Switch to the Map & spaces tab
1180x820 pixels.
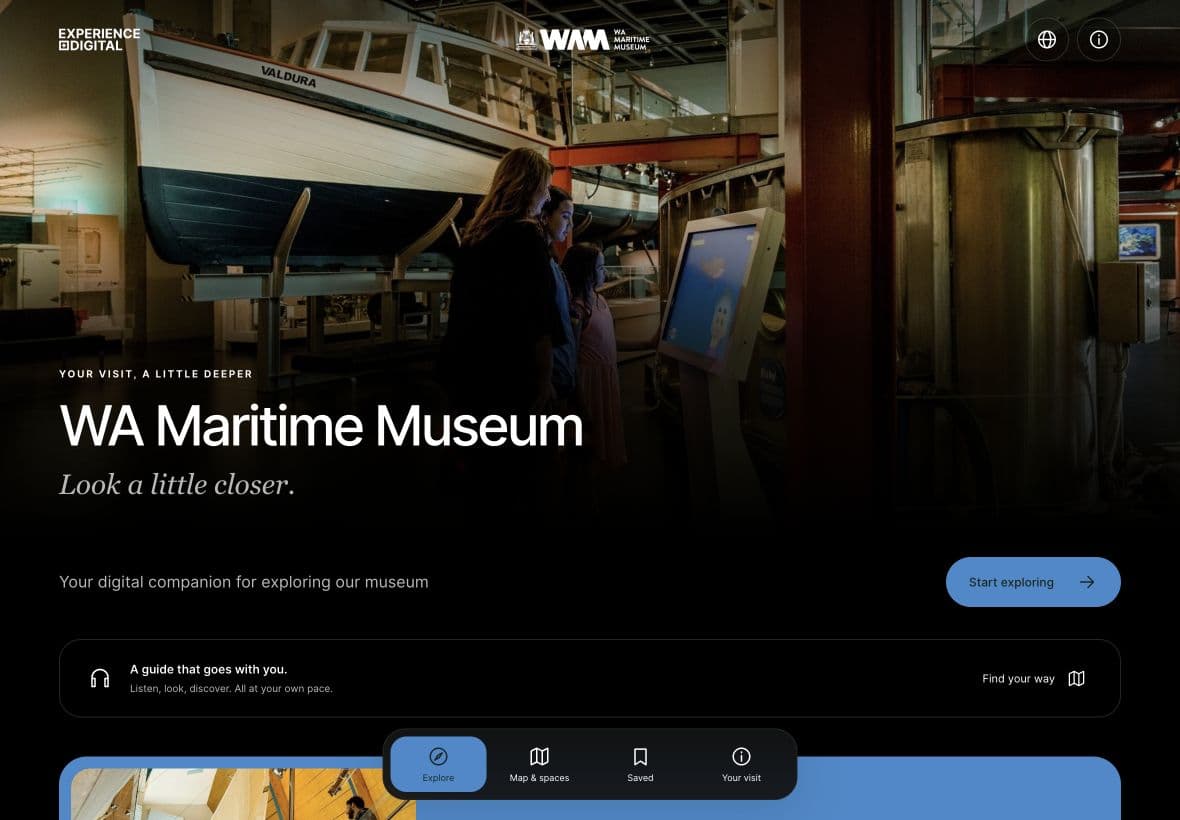(x=539, y=764)
